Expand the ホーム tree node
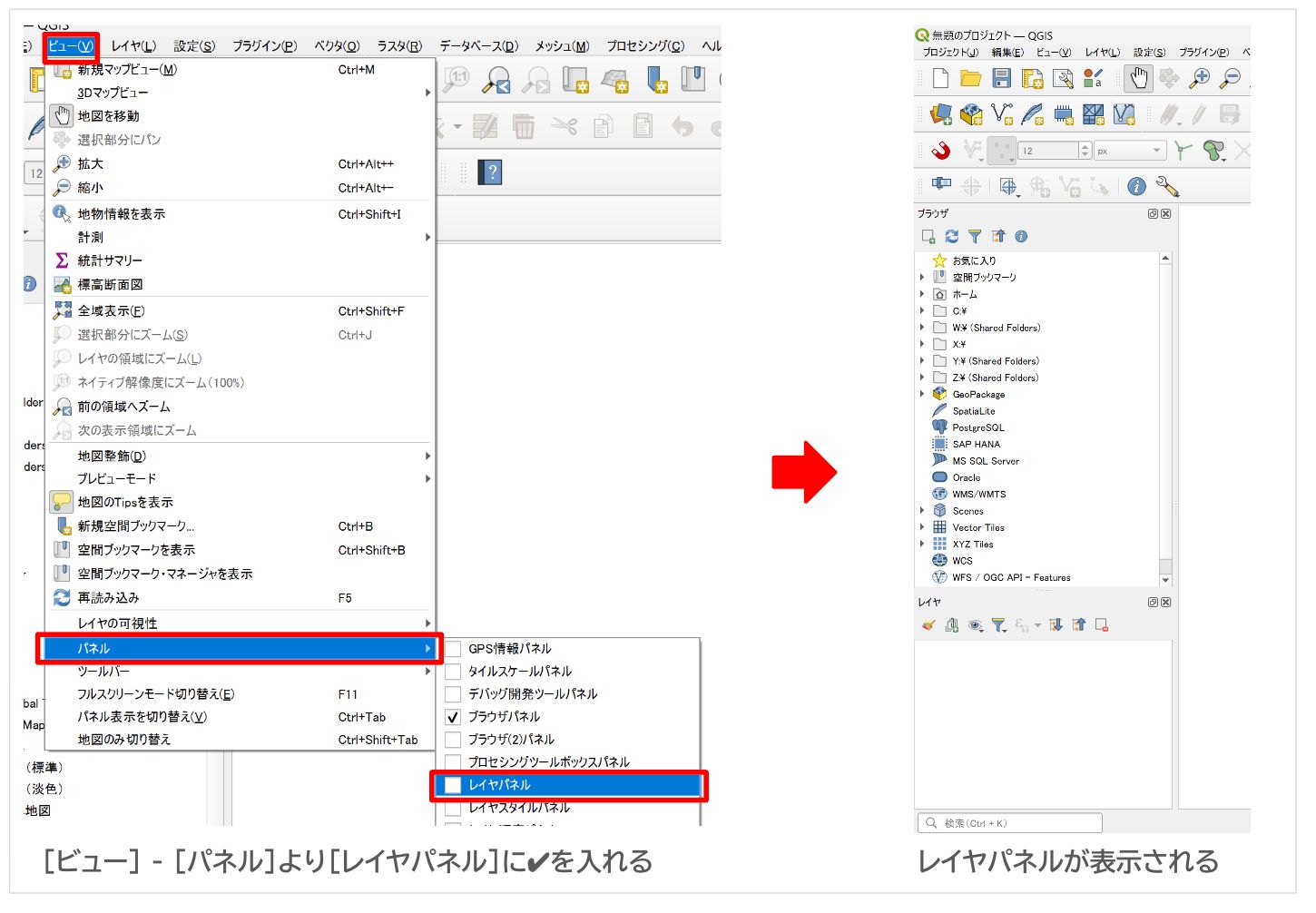The width and height of the screenshot is (1316, 913). [x=922, y=294]
